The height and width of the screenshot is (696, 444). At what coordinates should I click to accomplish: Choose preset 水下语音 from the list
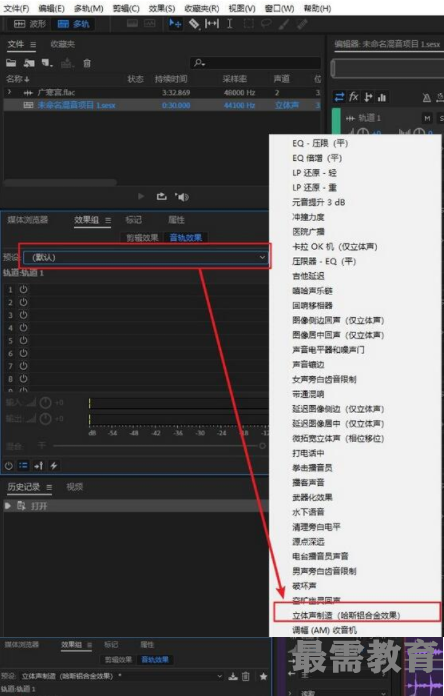pyautogui.click(x=308, y=512)
